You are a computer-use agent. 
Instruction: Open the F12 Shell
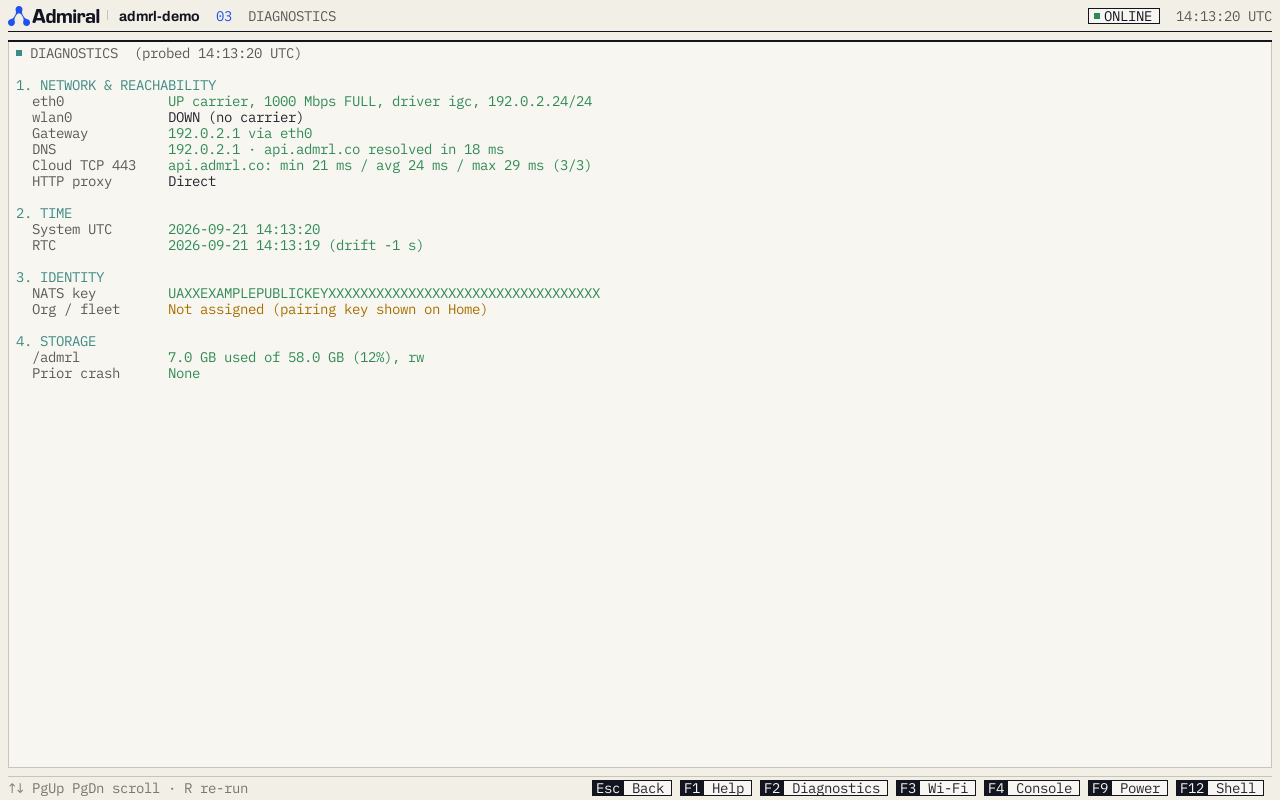(1220, 788)
